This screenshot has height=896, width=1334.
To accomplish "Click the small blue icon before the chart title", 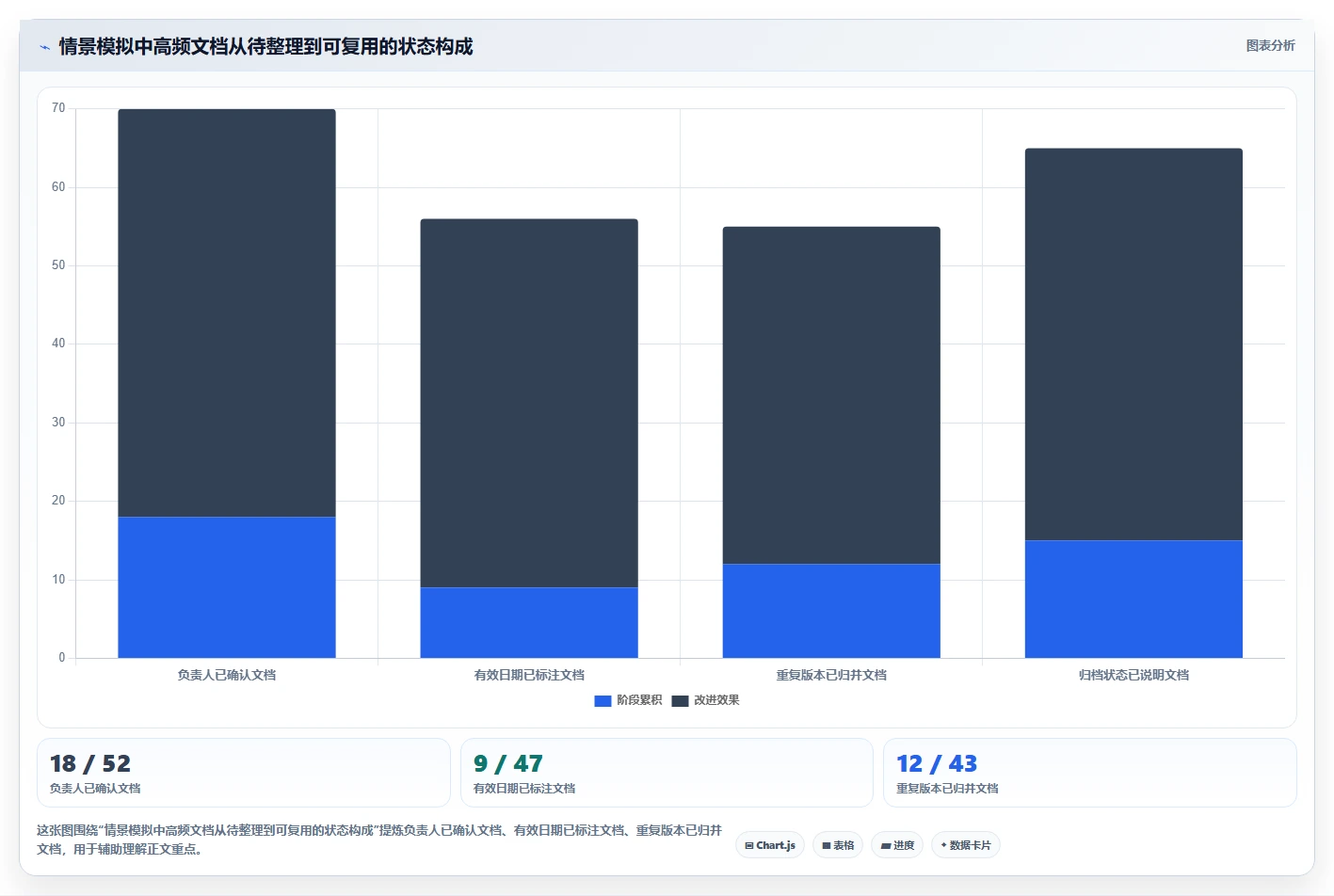I will tap(44, 47).
